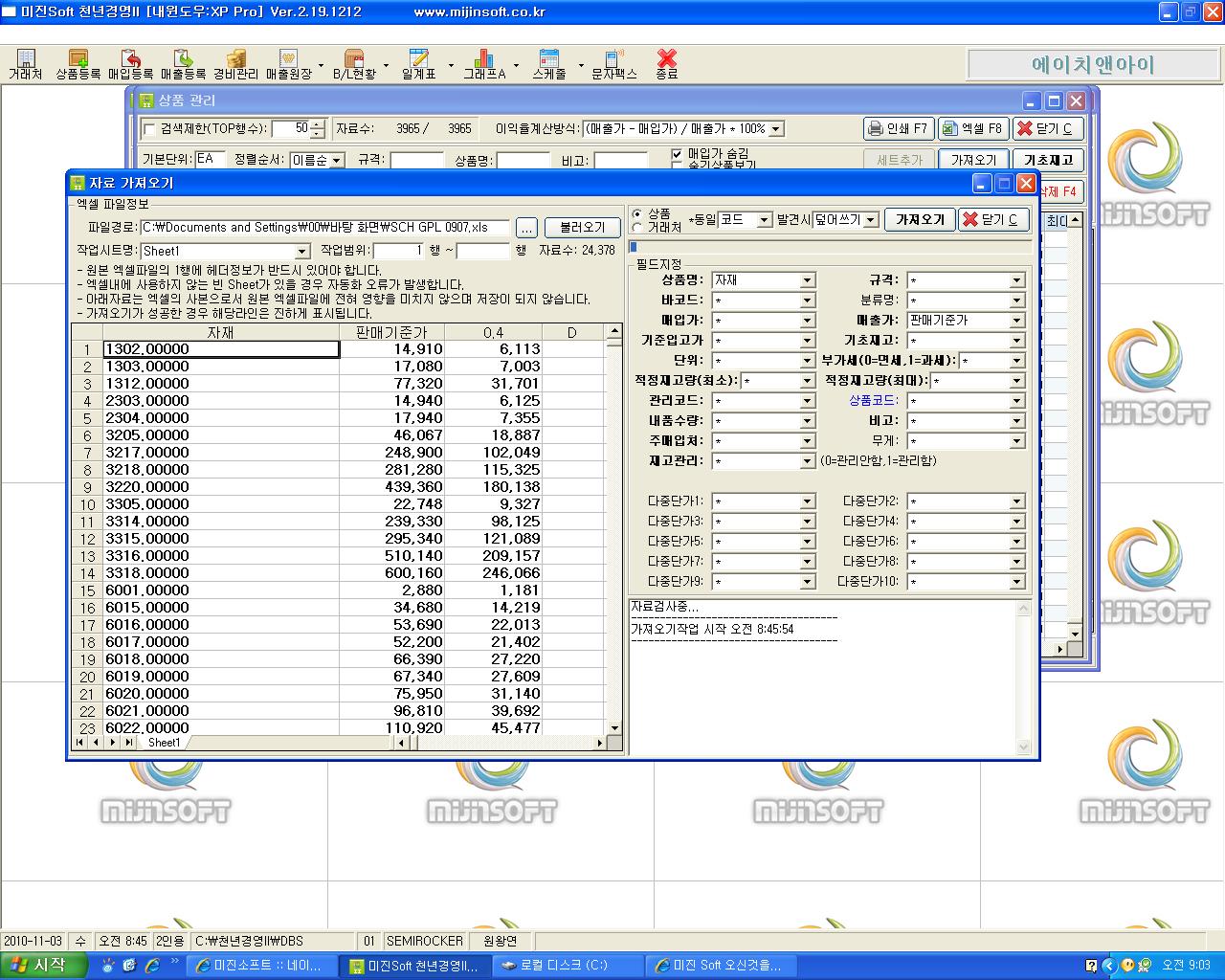Select the Sheet1 tab
This screenshot has width=1225, height=980.
[x=164, y=743]
